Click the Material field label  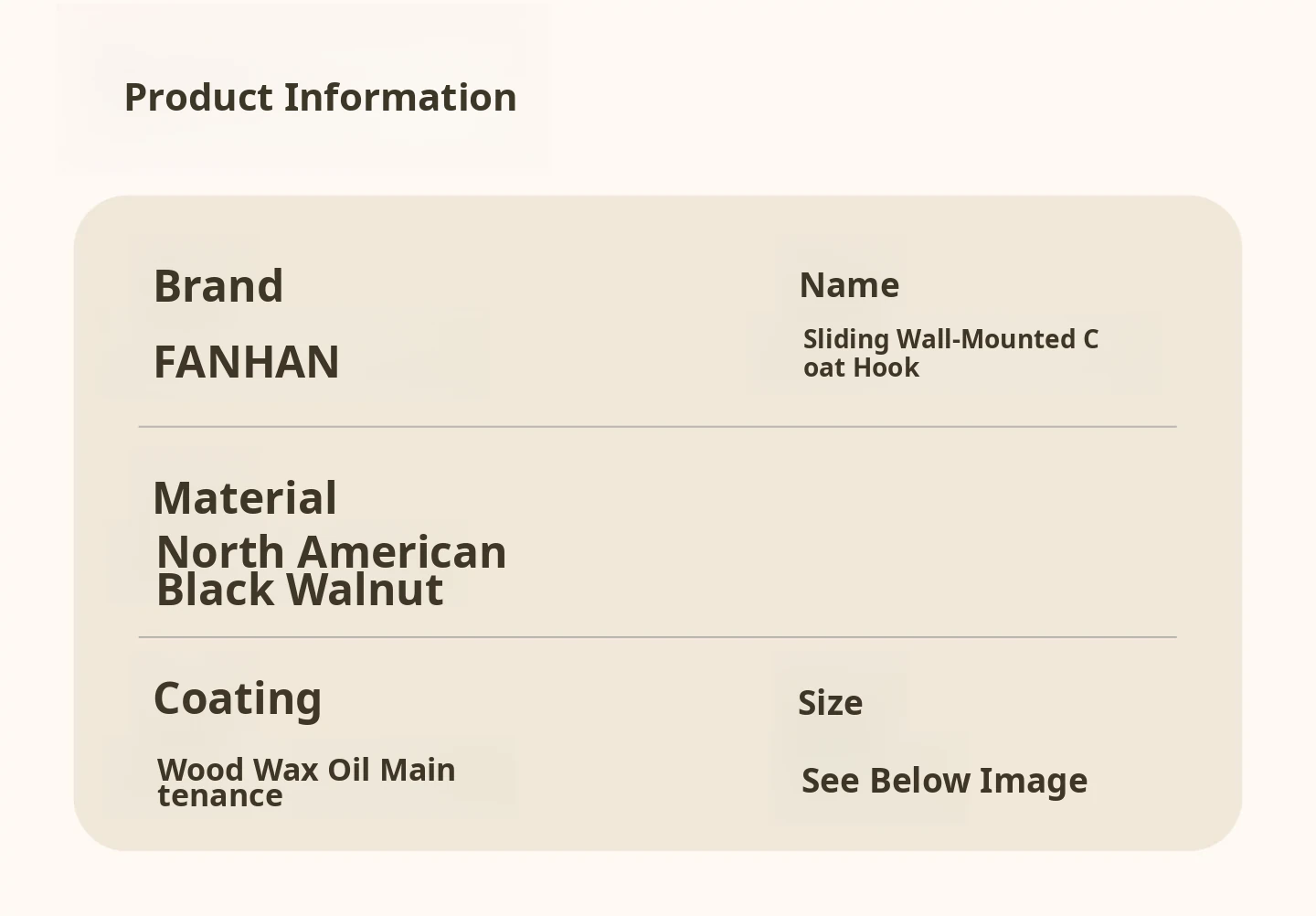pos(245,498)
